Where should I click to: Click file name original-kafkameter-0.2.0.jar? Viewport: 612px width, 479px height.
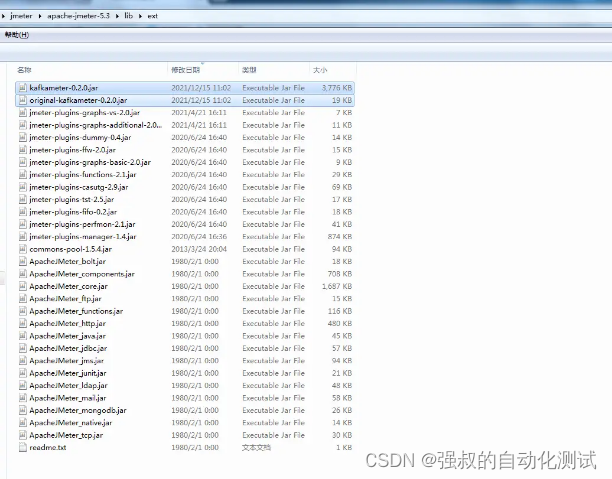coord(78,100)
